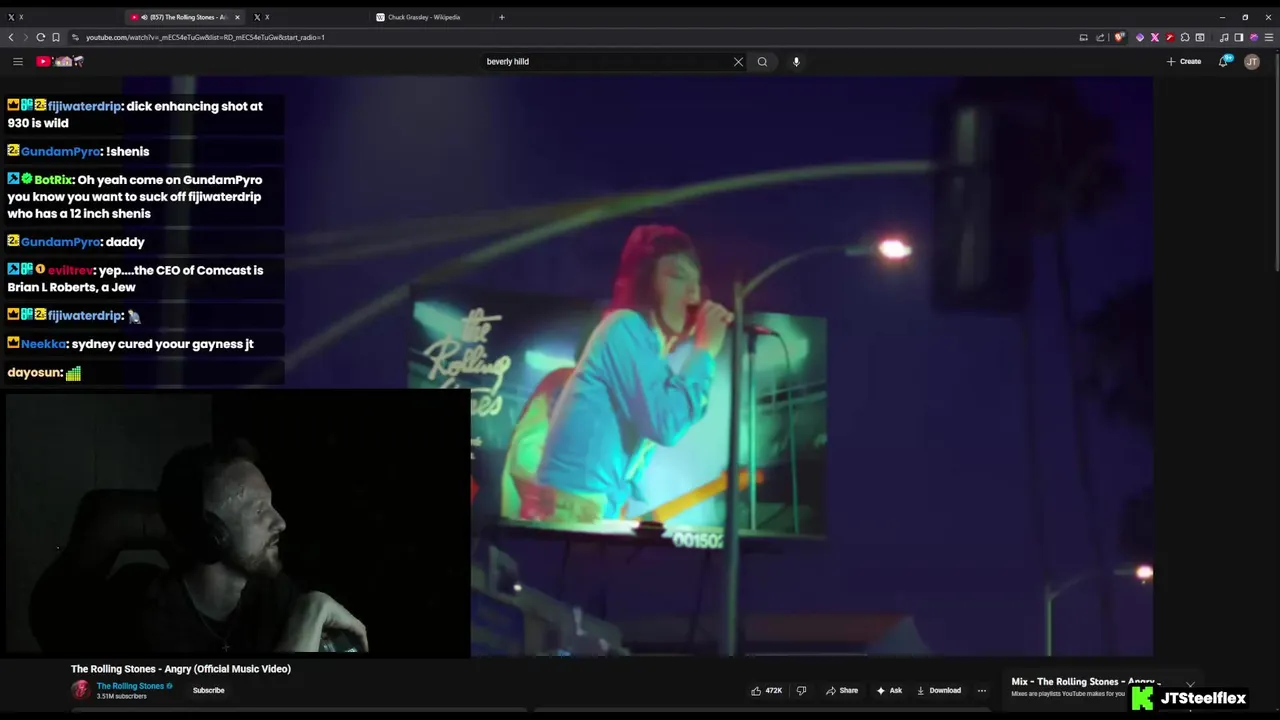Close The Rolling Stones tab
The image size is (1280, 720).
click(x=236, y=17)
